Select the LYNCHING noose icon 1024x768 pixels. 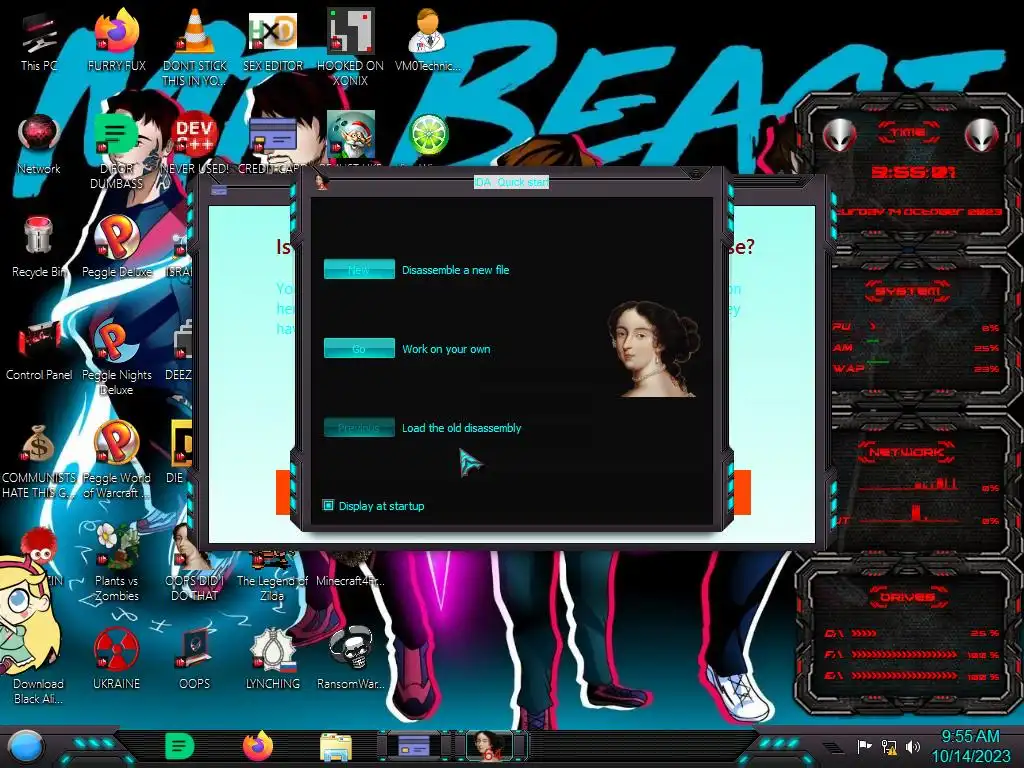point(273,660)
